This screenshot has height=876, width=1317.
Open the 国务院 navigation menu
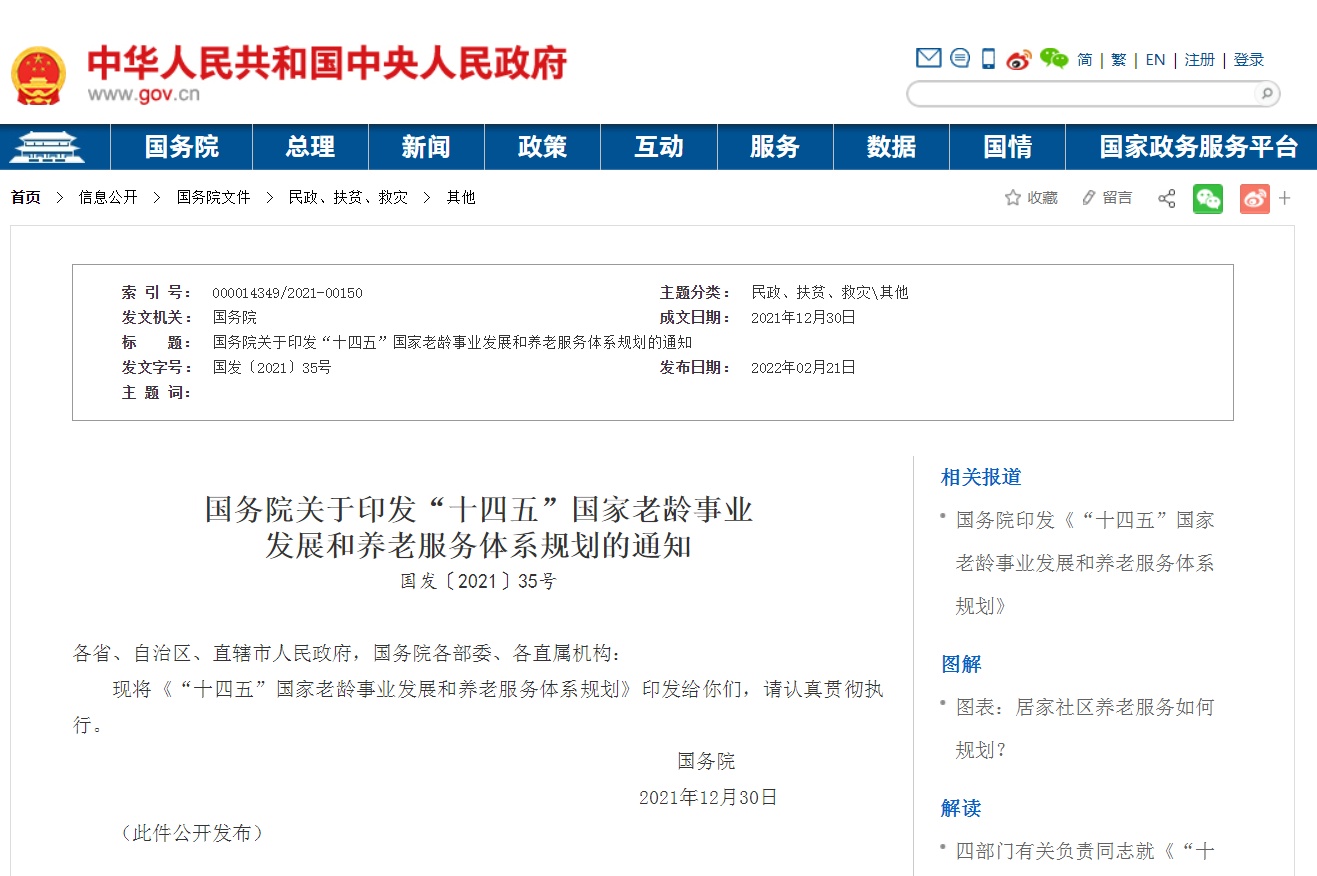(x=181, y=147)
